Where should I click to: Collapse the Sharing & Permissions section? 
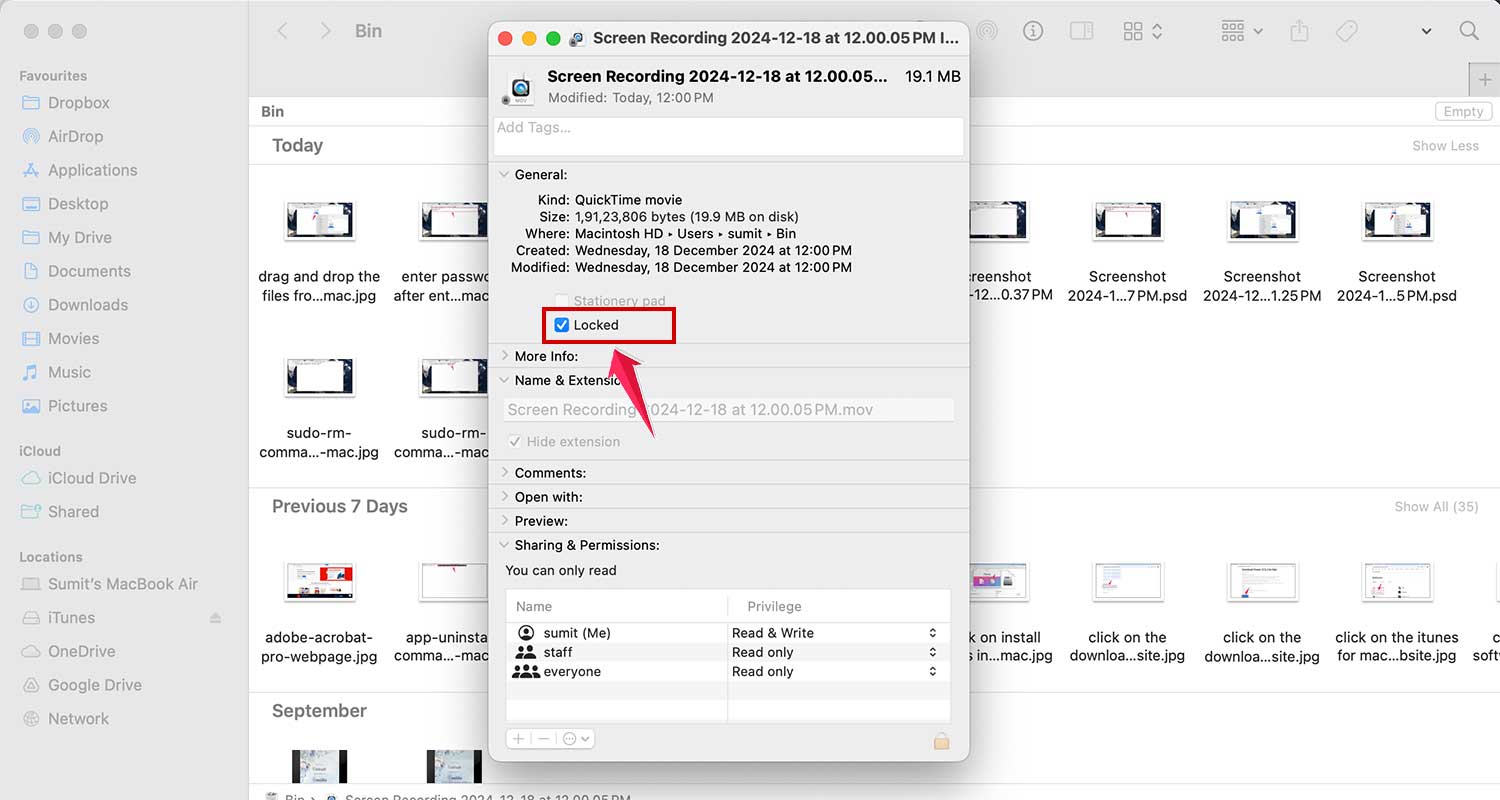click(503, 545)
